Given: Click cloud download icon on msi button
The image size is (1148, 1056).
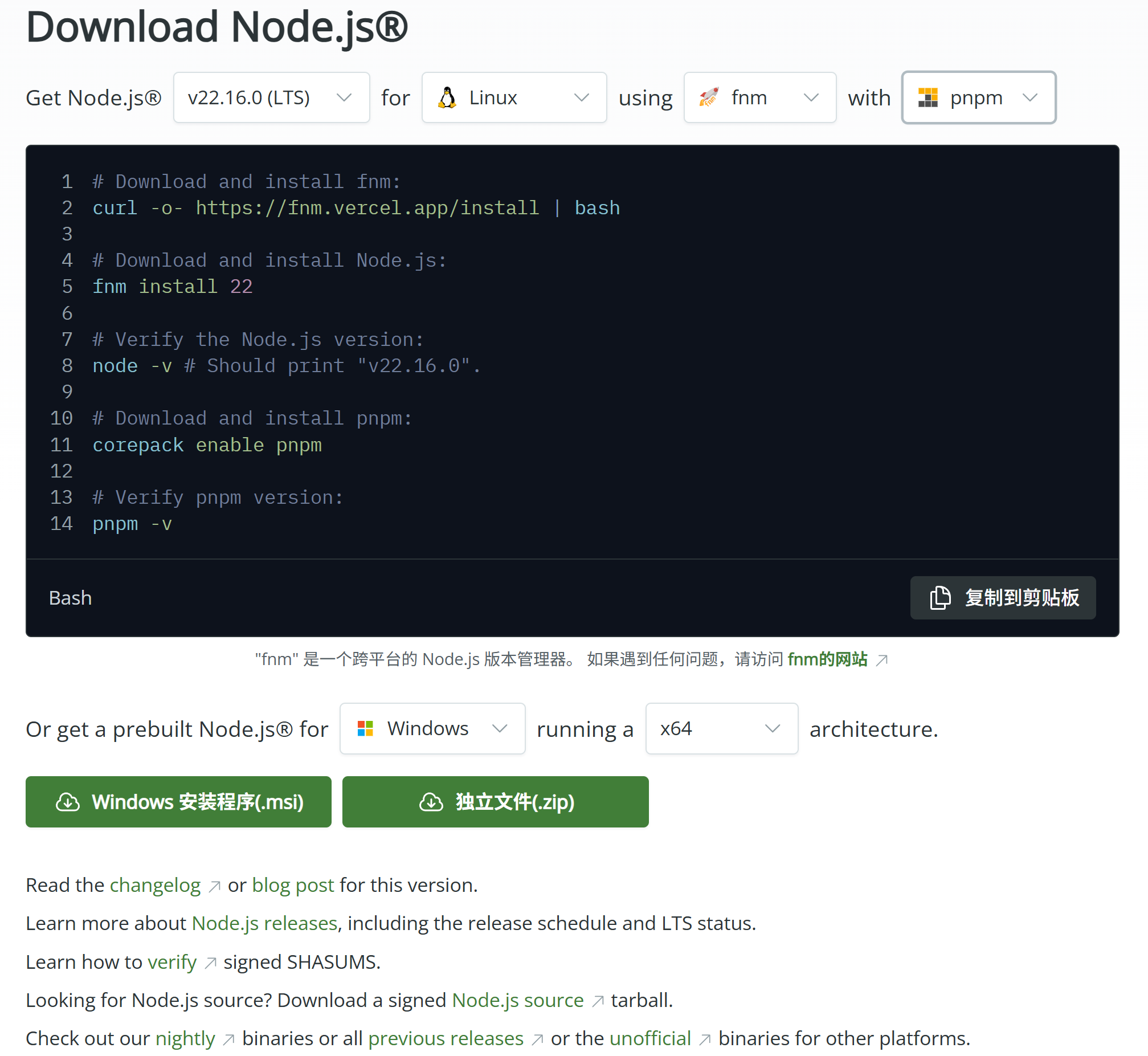Looking at the screenshot, I should click(67, 802).
